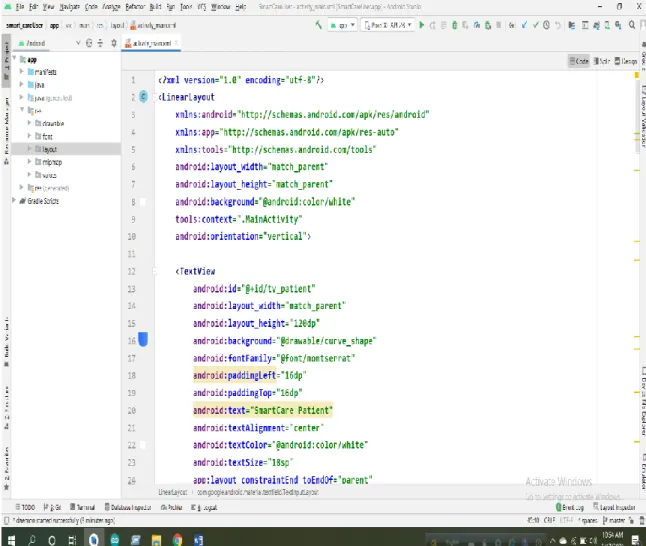646x546 pixels.
Task: Open the Pixel device selector dropdown
Action: (388, 25)
